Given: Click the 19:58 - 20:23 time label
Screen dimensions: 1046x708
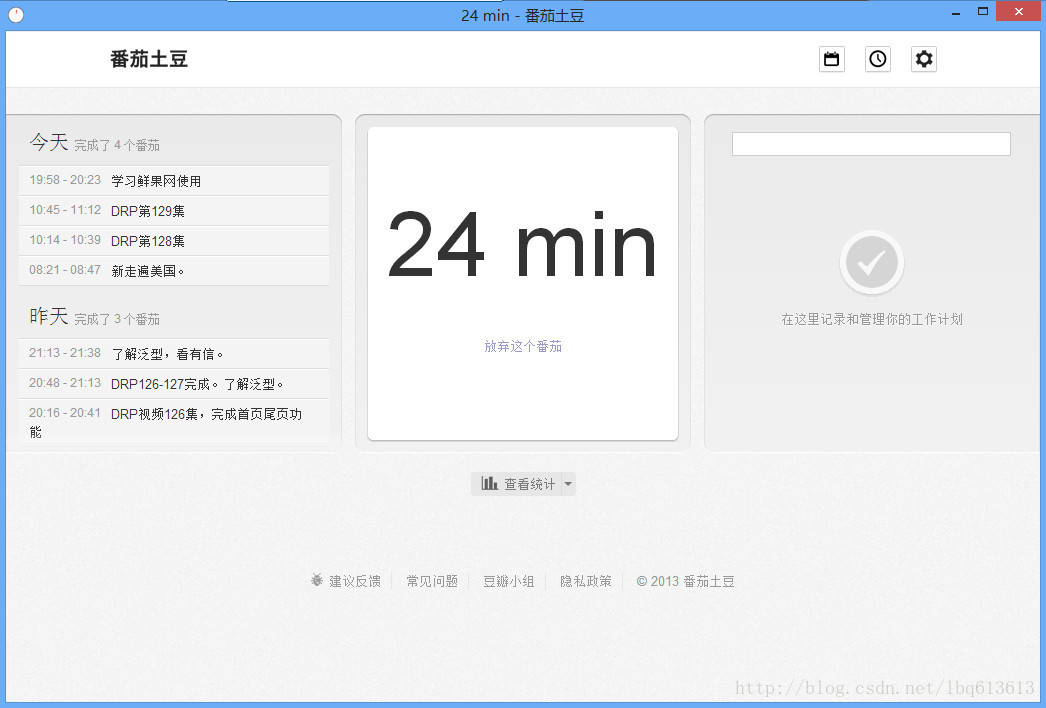Looking at the screenshot, I should pos(65,180).
